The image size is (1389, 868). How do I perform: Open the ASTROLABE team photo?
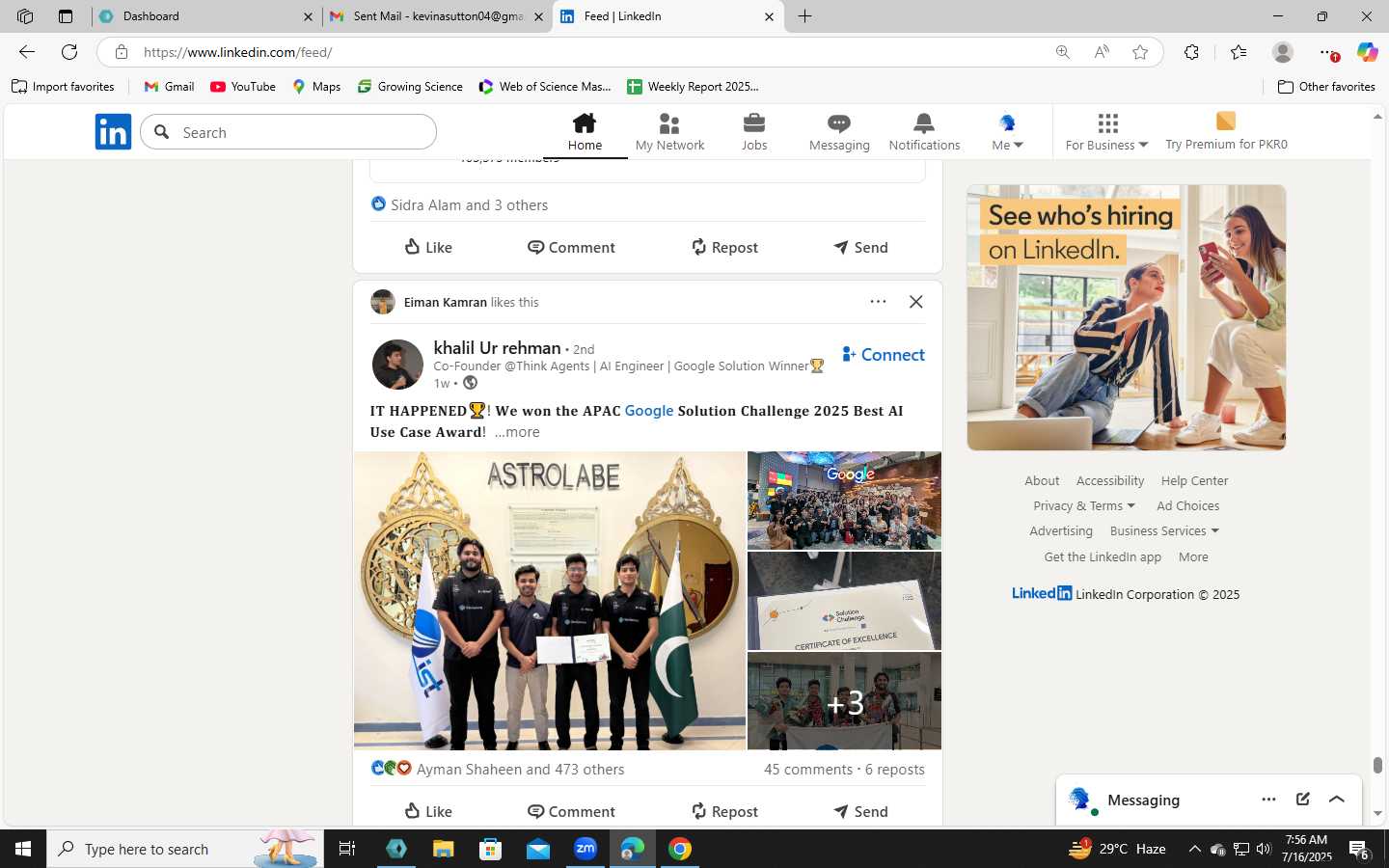point(550,601)
